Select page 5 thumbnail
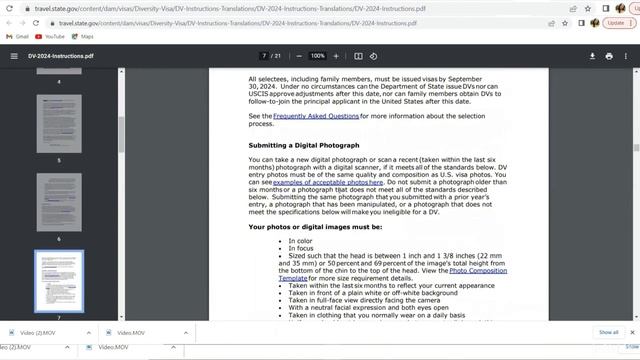Viewport: 640px width, 360px height. [59, 124]
